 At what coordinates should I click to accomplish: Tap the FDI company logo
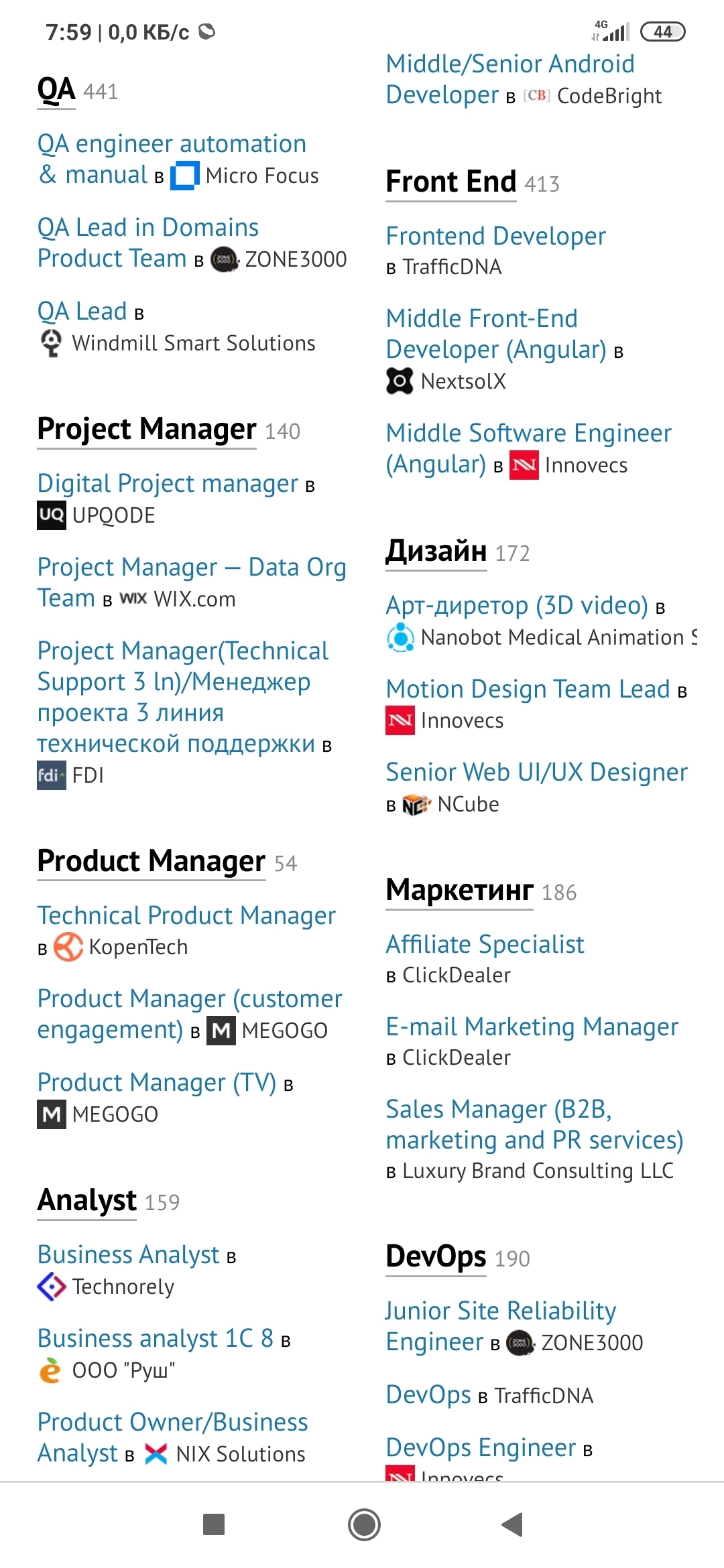click(x=52, y=775)
